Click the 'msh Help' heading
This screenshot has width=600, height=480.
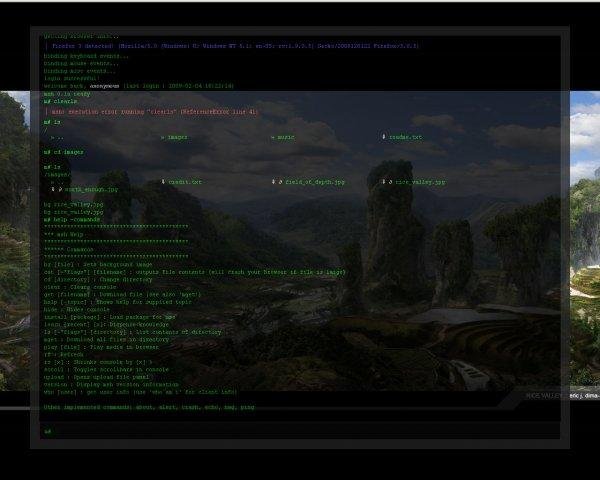(x=64, y=234)
